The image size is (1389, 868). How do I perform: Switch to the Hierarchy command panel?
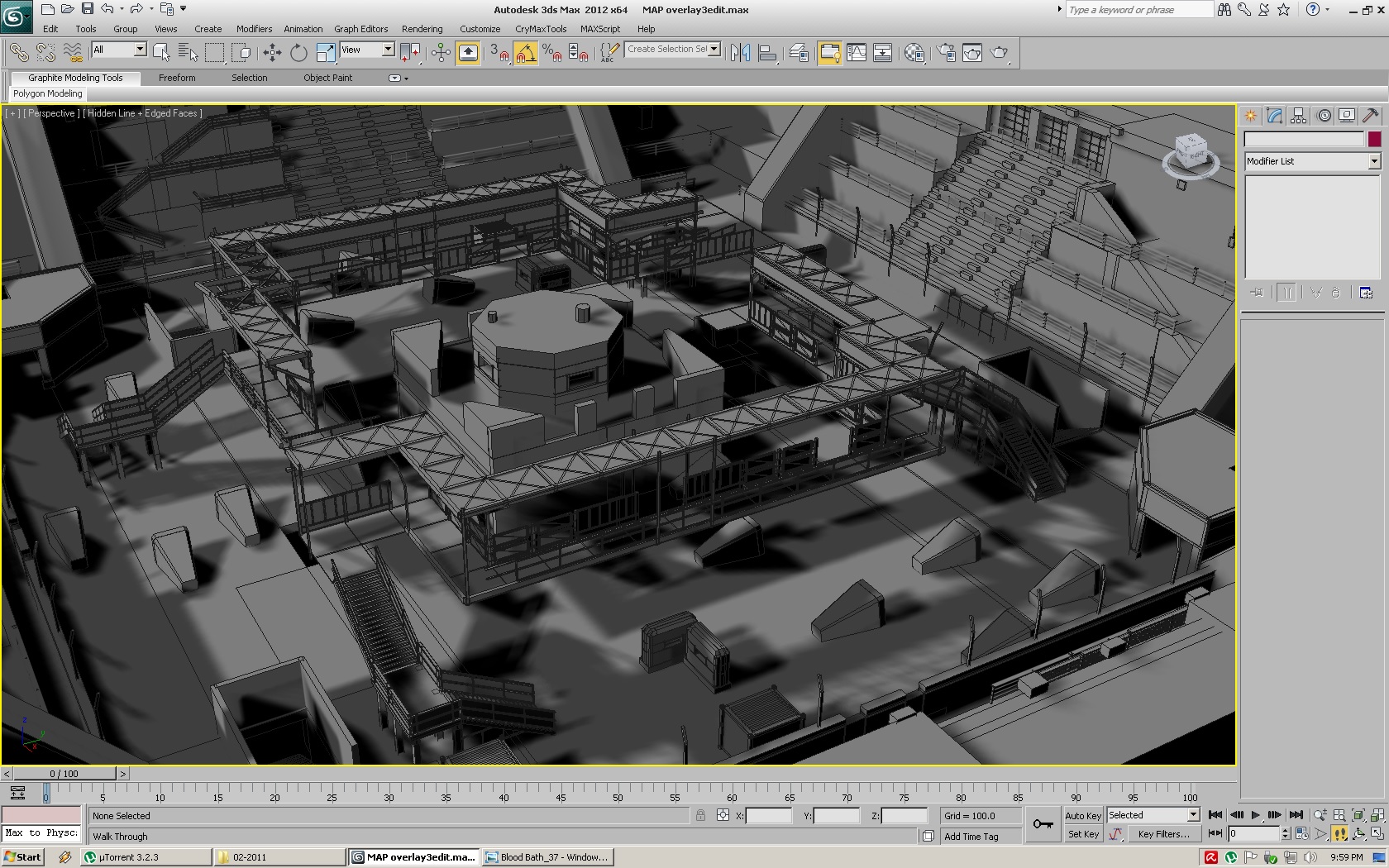coord(1299,116)
